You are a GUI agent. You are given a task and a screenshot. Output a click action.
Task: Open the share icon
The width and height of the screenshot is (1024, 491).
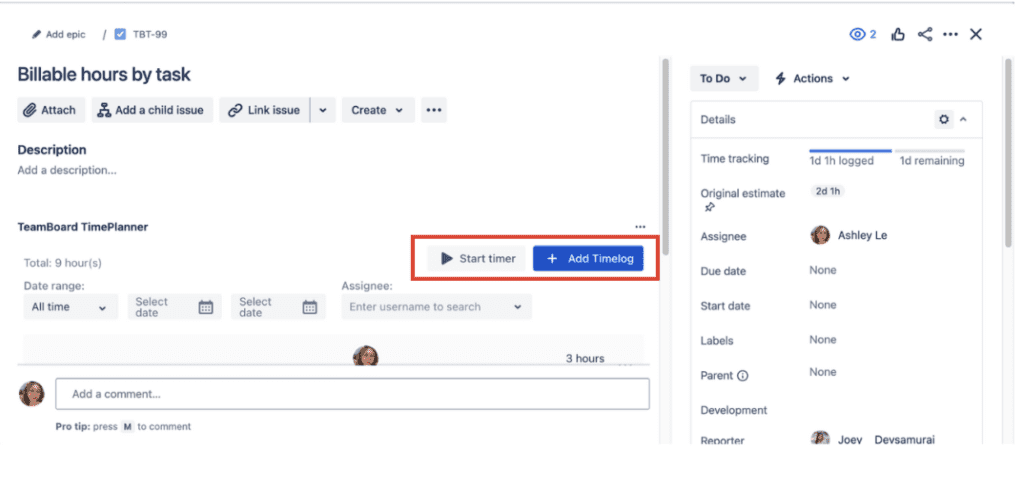pos(925,35)
